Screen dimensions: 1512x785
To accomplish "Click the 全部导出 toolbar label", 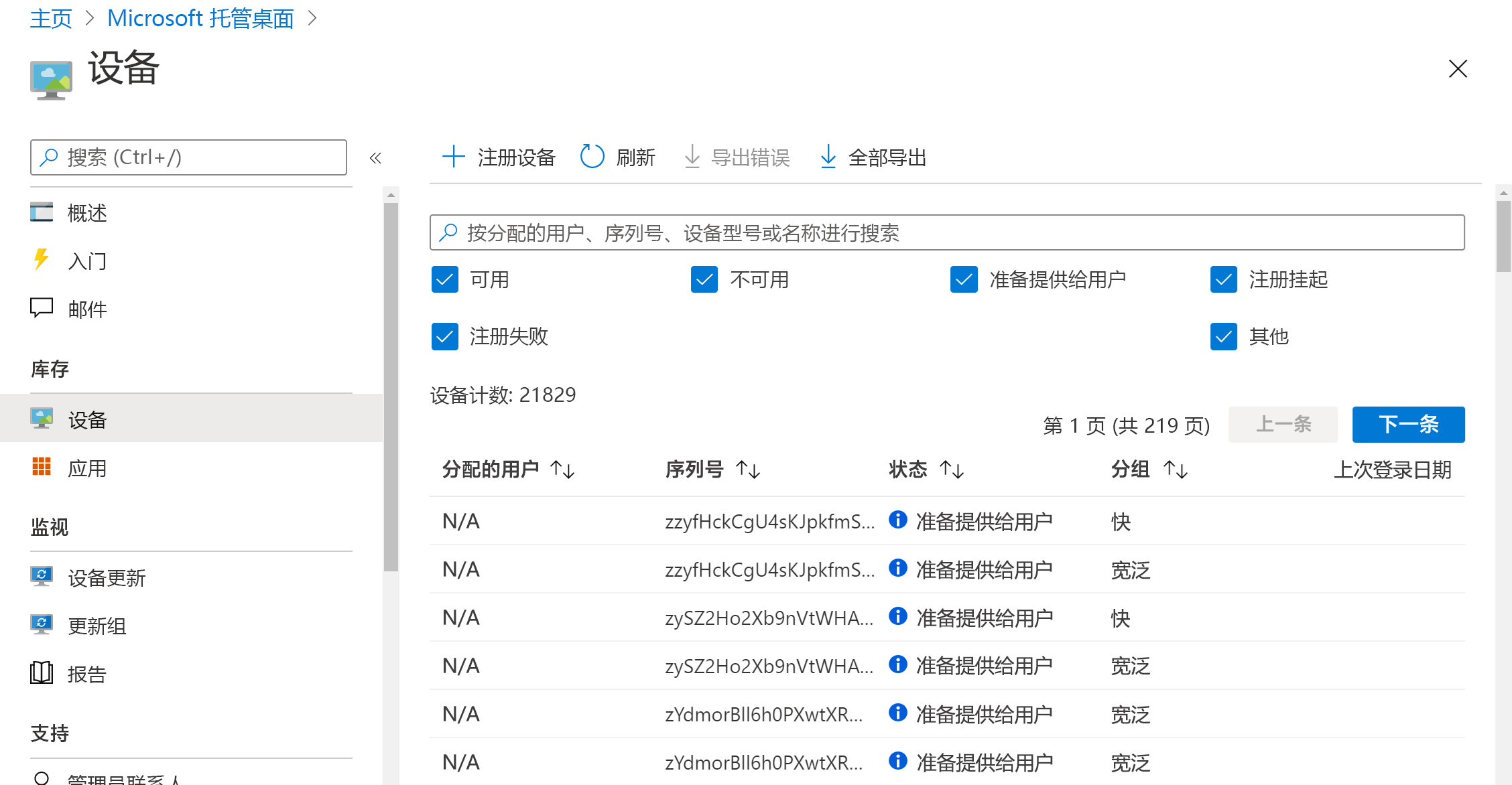I will [x=887, y=158].
